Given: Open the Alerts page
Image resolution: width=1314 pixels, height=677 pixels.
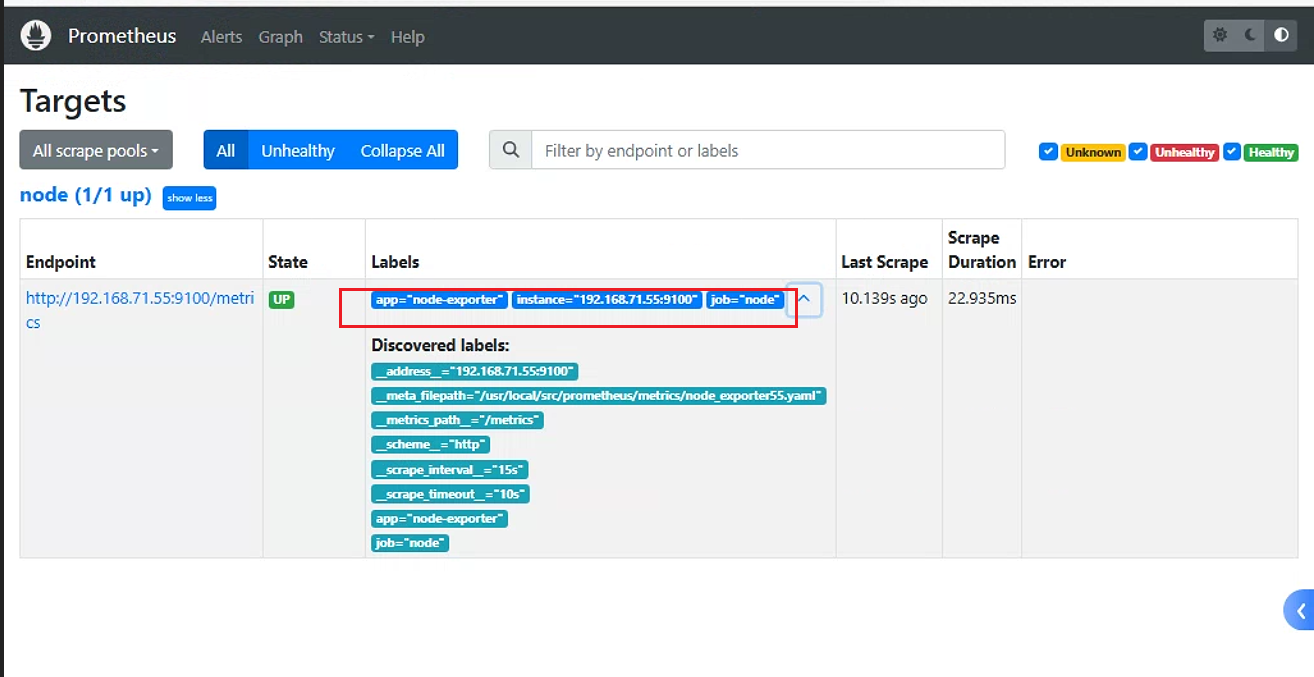Looking at the screenshot, I should click(x=221, y=36).
